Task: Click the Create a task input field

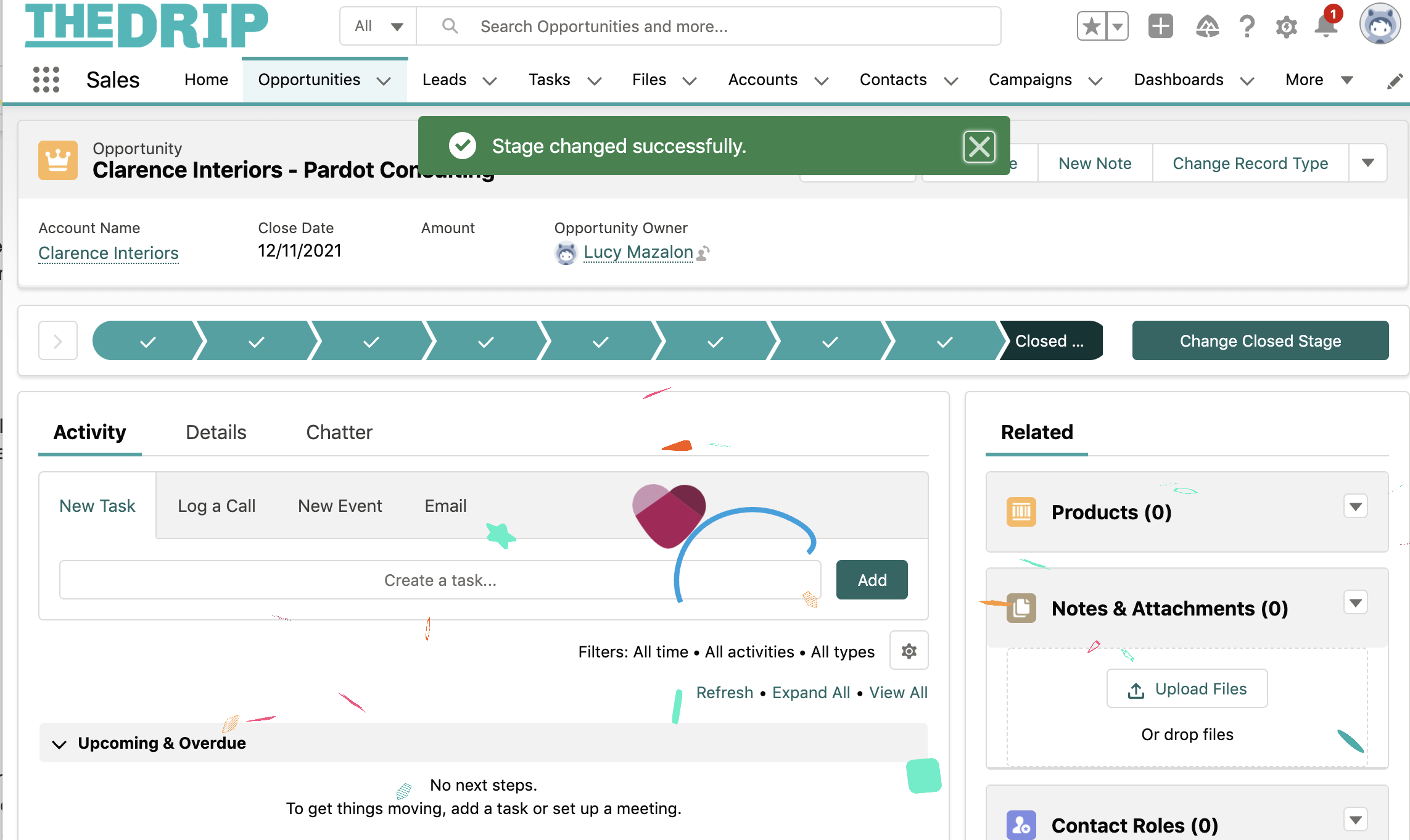Action: pyautogui.click(x=440, y=580)
